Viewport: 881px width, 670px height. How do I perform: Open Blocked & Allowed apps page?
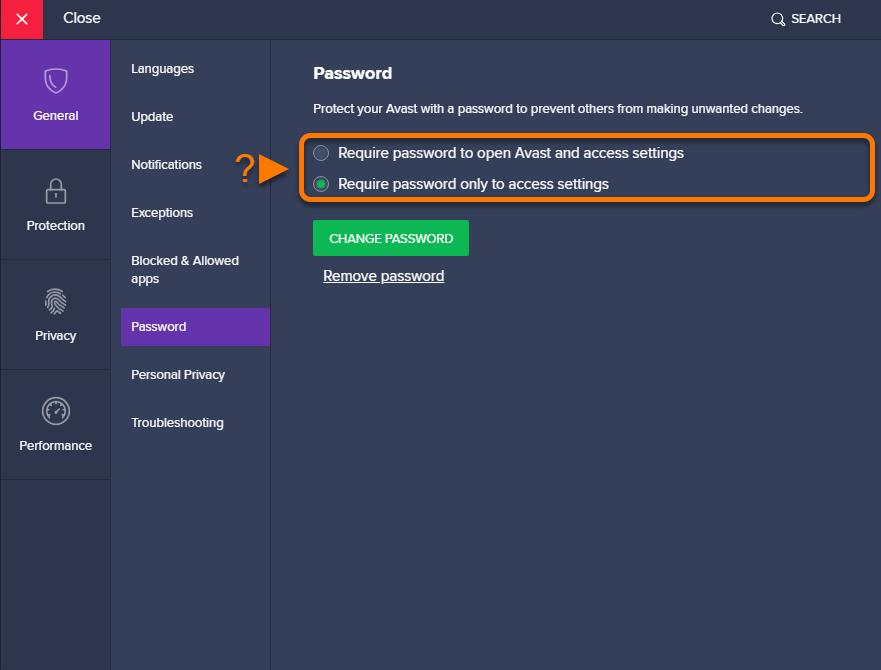pos(185,269)
